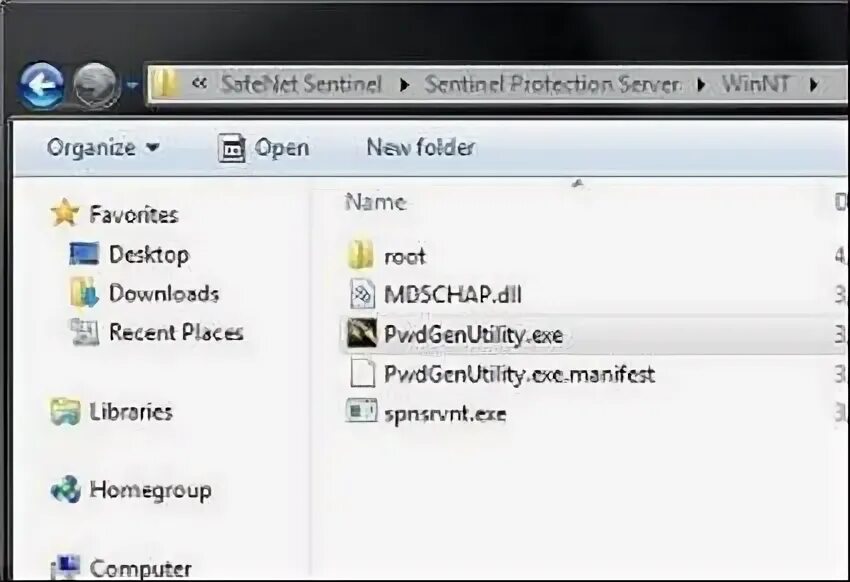
Task: Click the Open toolbar button
Action: [263, 148]
